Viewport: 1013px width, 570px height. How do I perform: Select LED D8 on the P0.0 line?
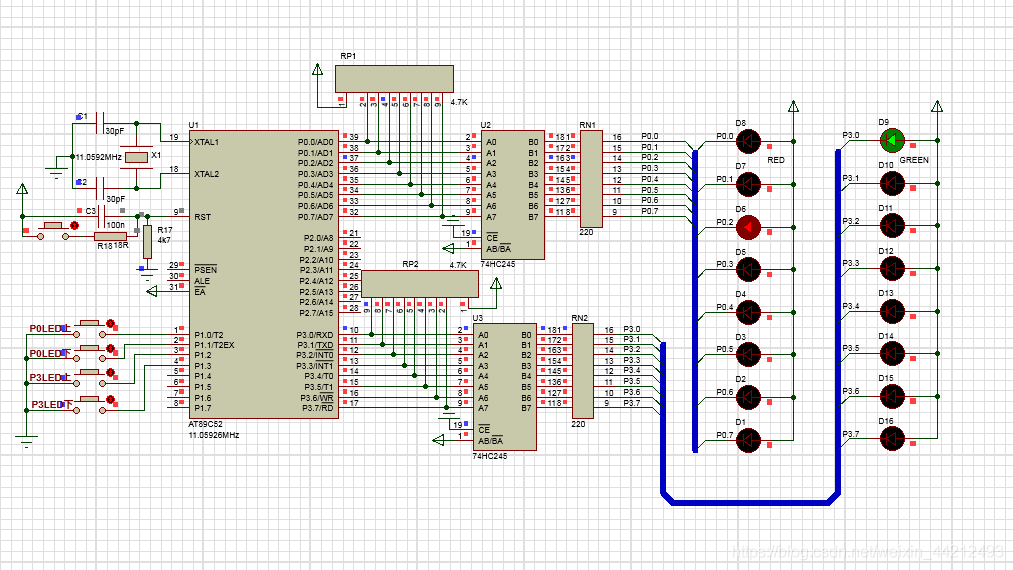pyautogui.click(x=748, y=141)
